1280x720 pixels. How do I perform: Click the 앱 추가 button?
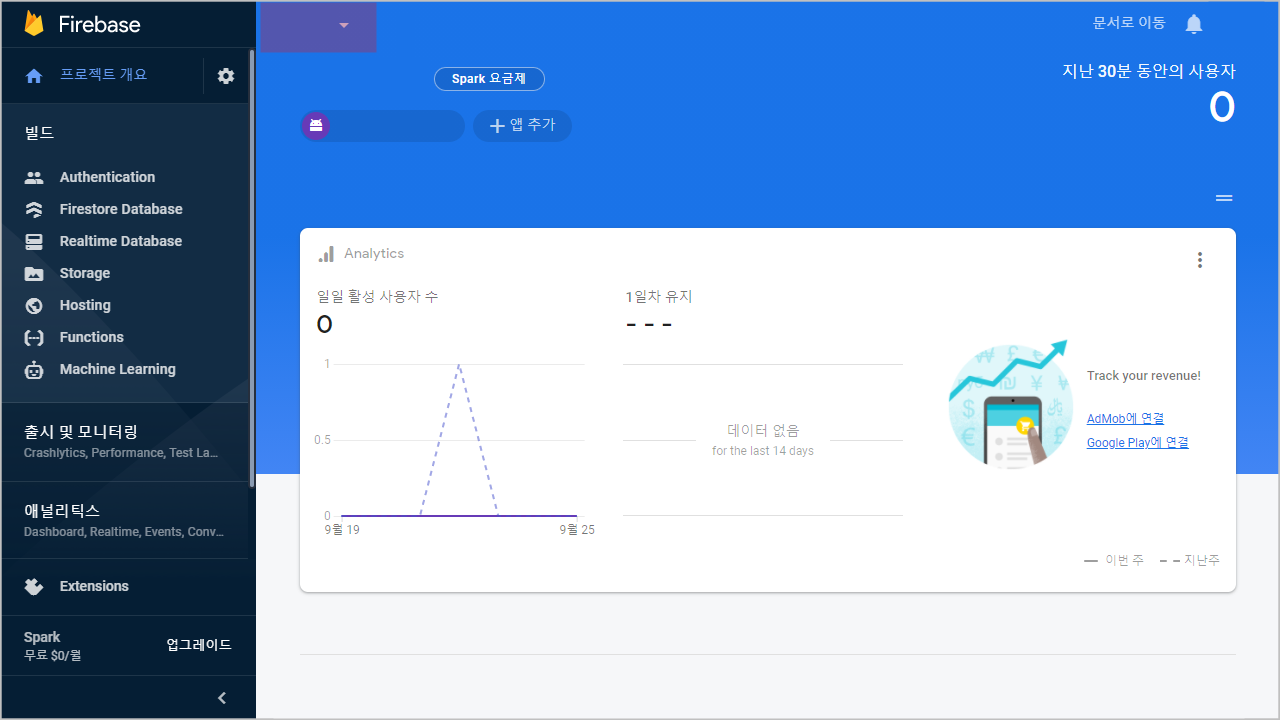coord(522,126)
